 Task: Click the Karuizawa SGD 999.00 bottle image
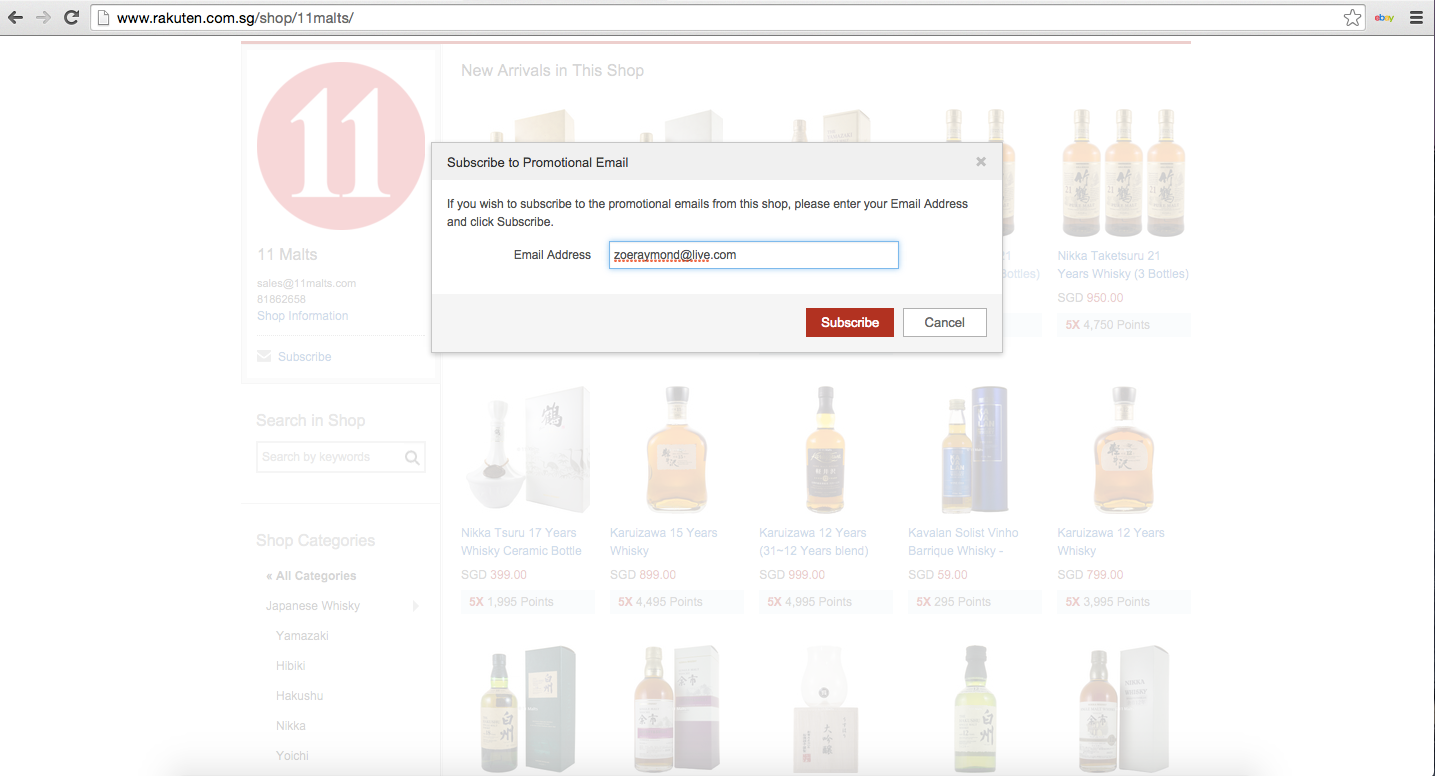(x=826, y=450)
